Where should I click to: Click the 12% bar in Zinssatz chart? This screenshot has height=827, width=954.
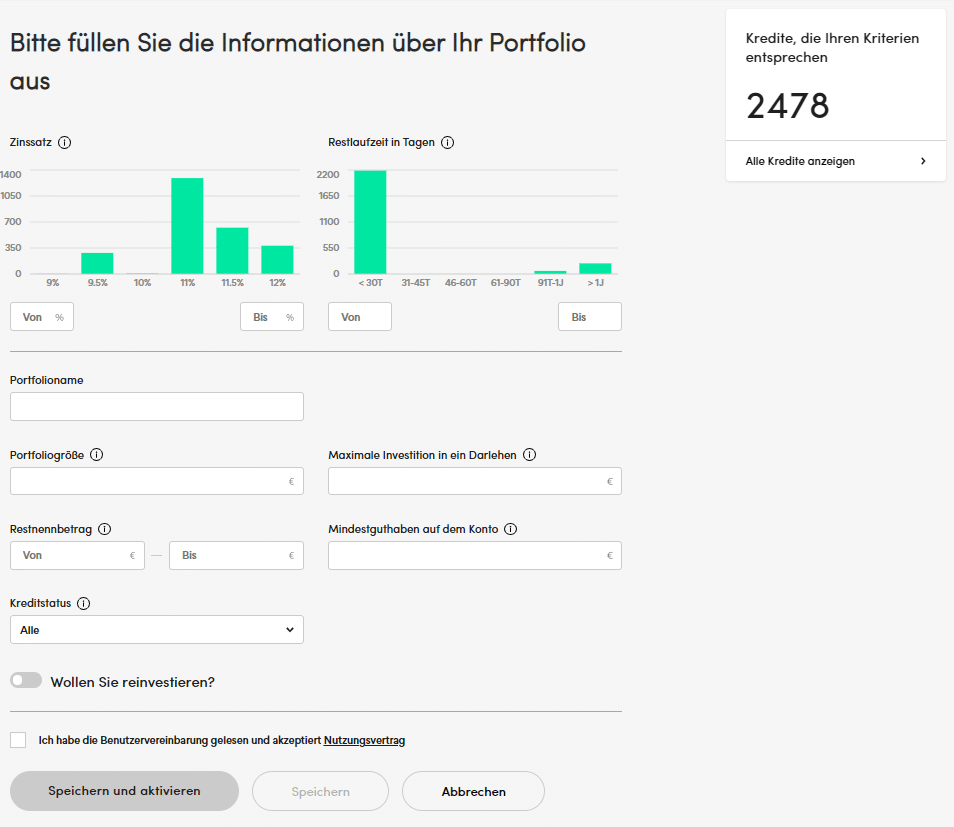coord(277,260)
